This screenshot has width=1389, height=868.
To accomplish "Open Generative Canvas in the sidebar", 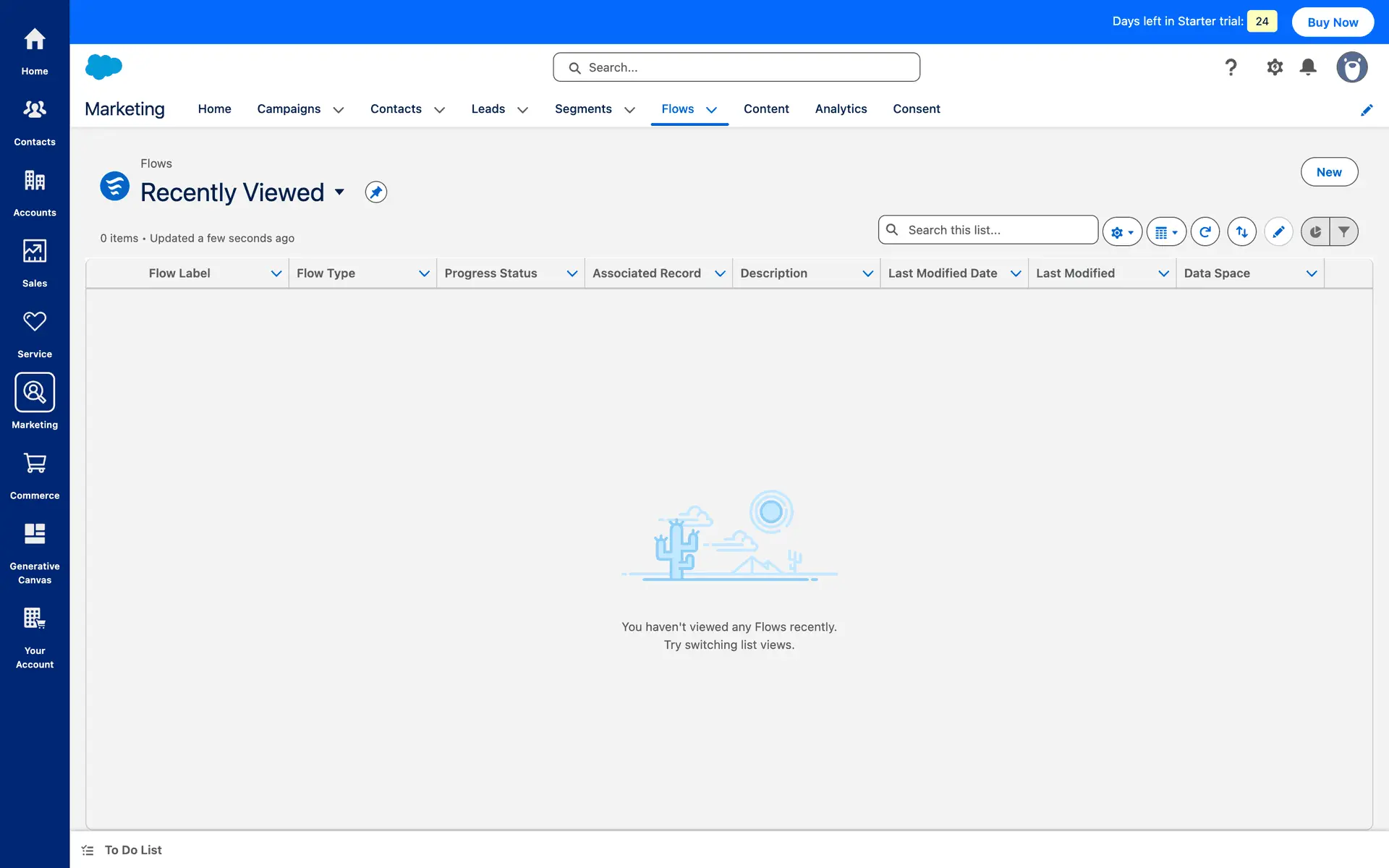I will pyautogui.click(x=34, y=553).
